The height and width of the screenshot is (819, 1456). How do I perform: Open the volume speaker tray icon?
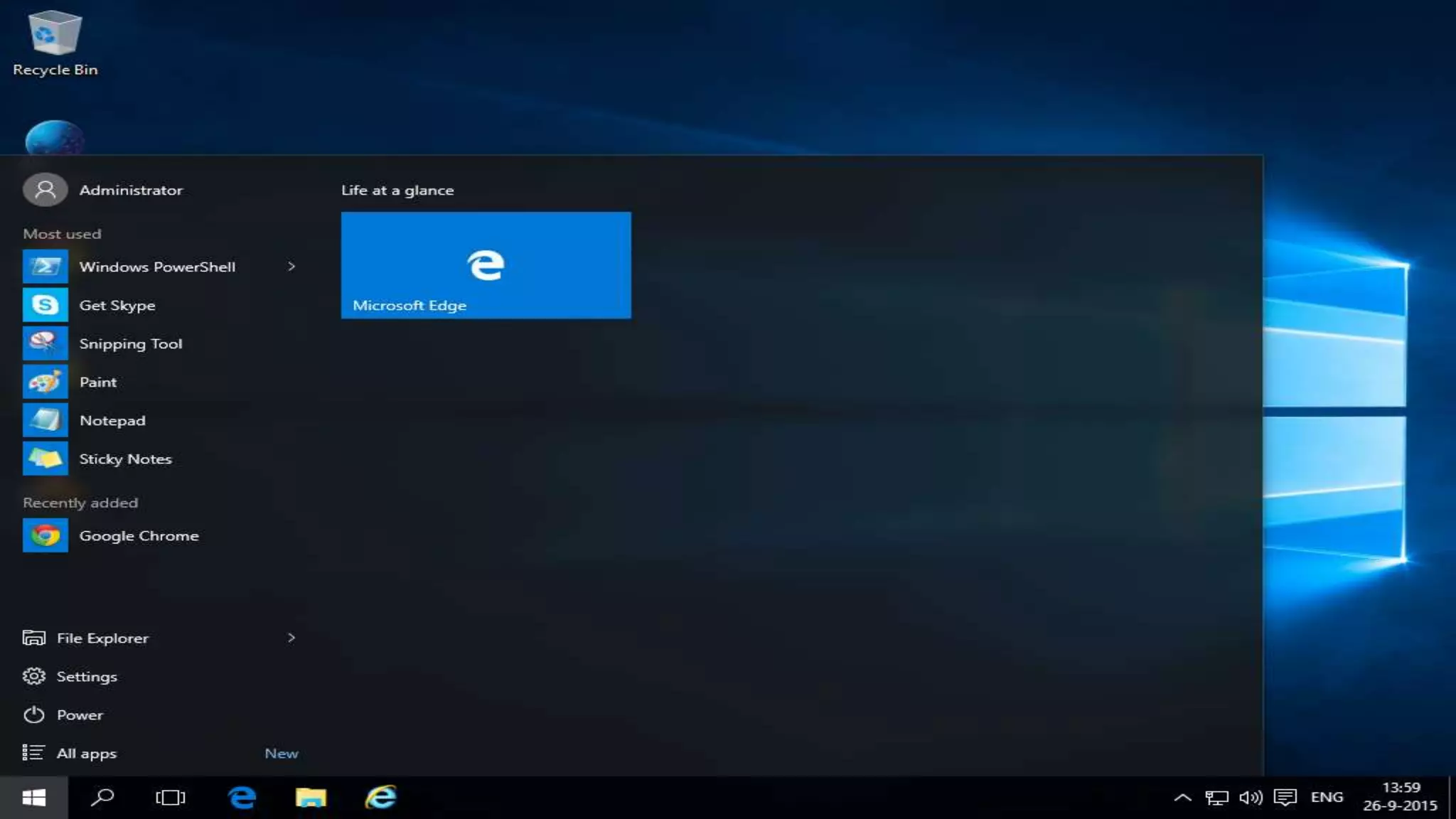[1251, 798]
